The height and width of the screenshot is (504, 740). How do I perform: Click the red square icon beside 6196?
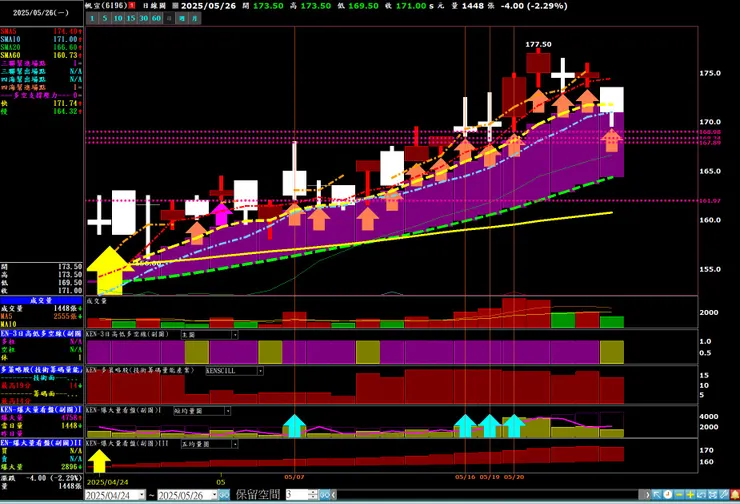(x=132, y=6)
